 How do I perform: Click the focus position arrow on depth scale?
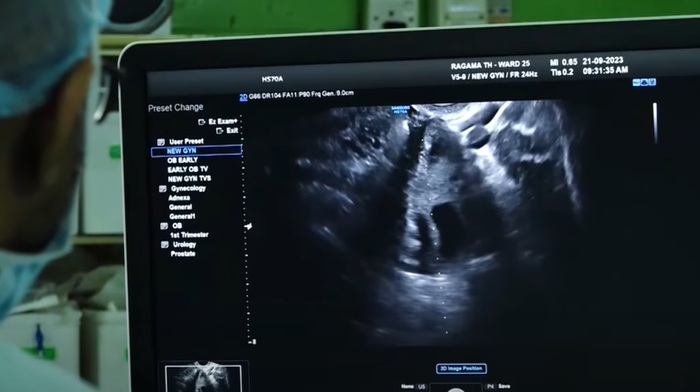coord(248,226)
